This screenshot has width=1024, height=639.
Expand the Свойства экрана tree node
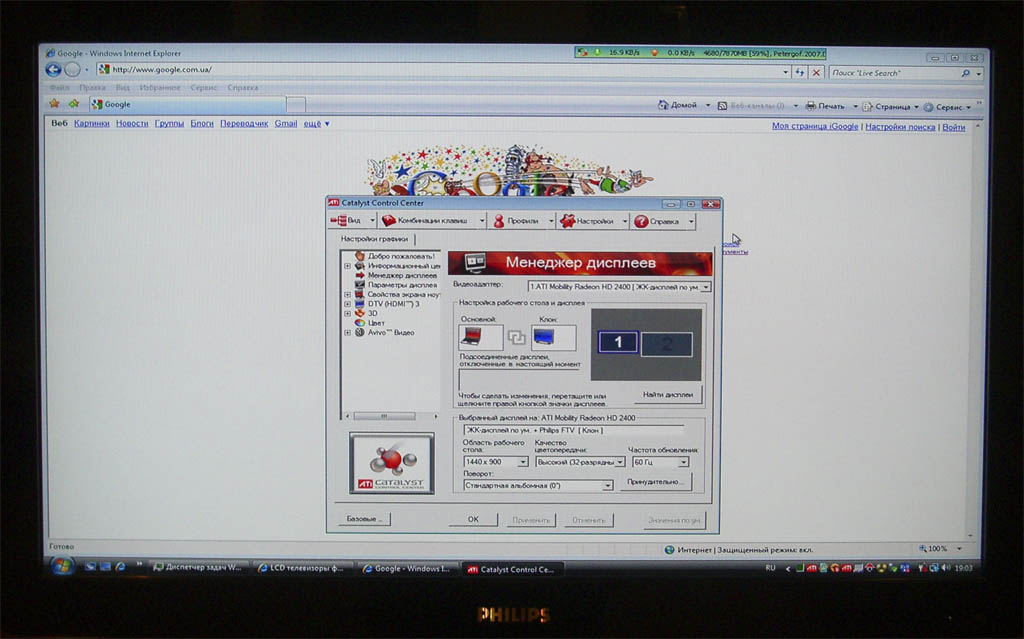click(x=347, y=295)
